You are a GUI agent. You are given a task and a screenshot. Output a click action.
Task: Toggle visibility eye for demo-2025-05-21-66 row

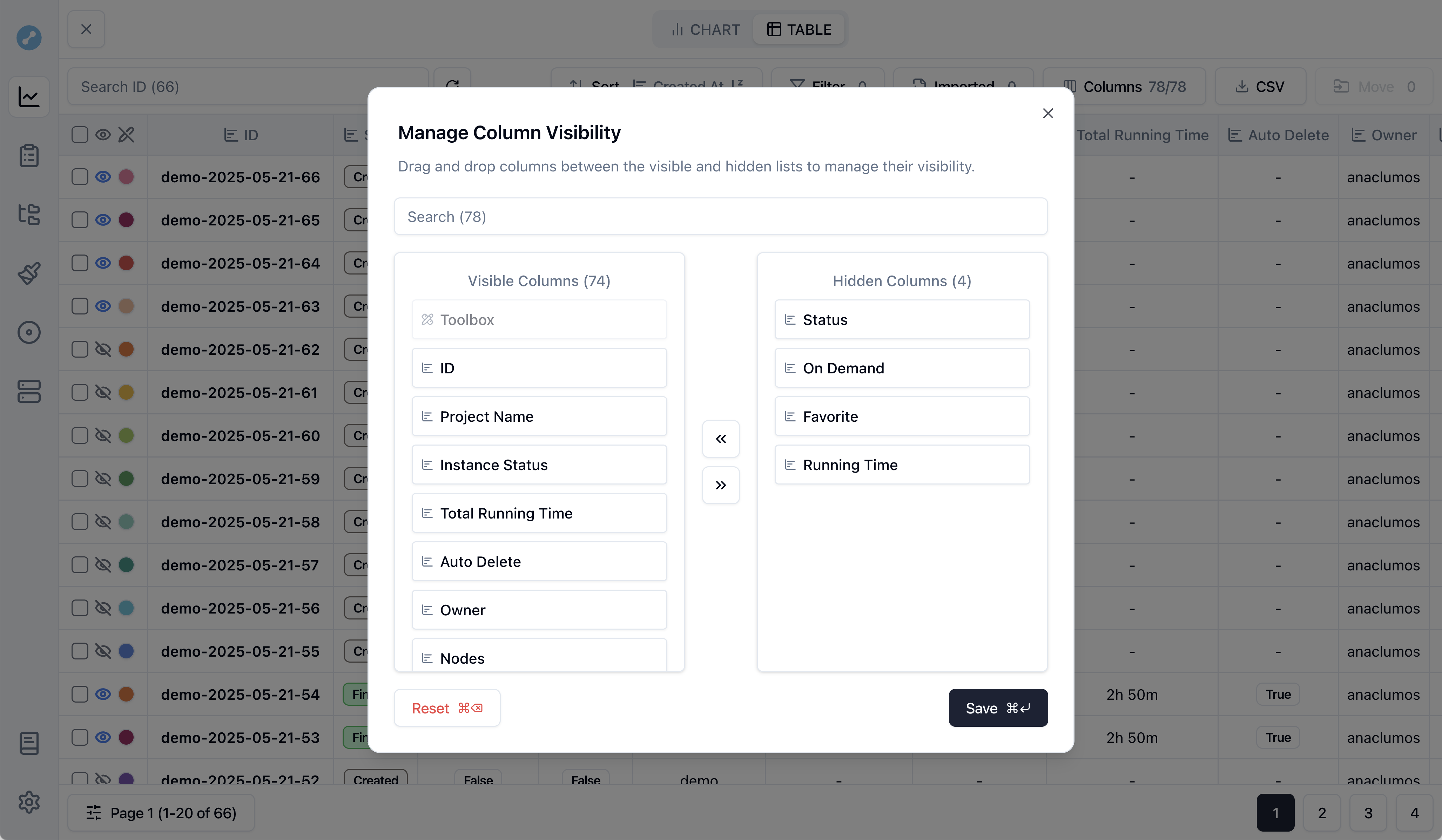coord(103,177)
